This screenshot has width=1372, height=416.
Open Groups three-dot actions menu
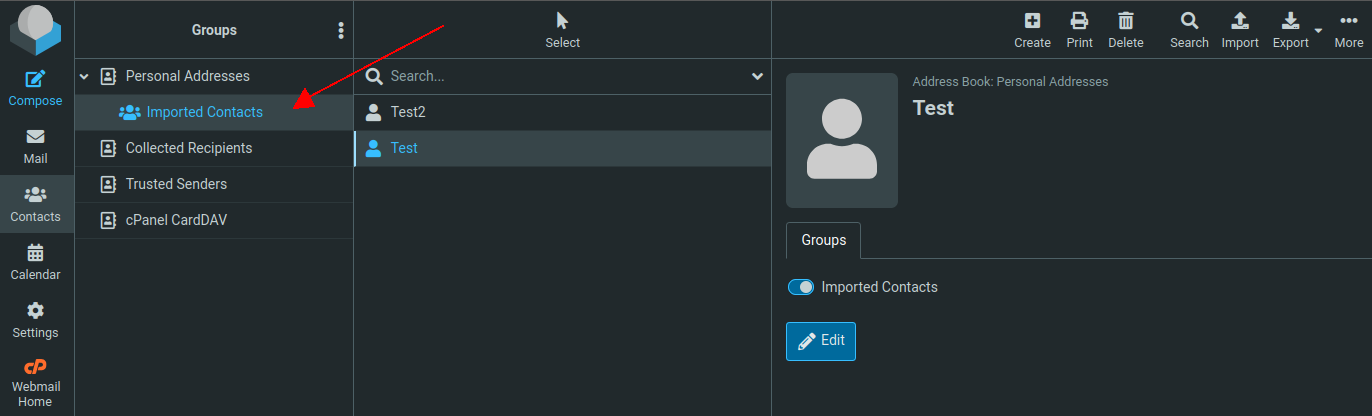pos(341,30)
